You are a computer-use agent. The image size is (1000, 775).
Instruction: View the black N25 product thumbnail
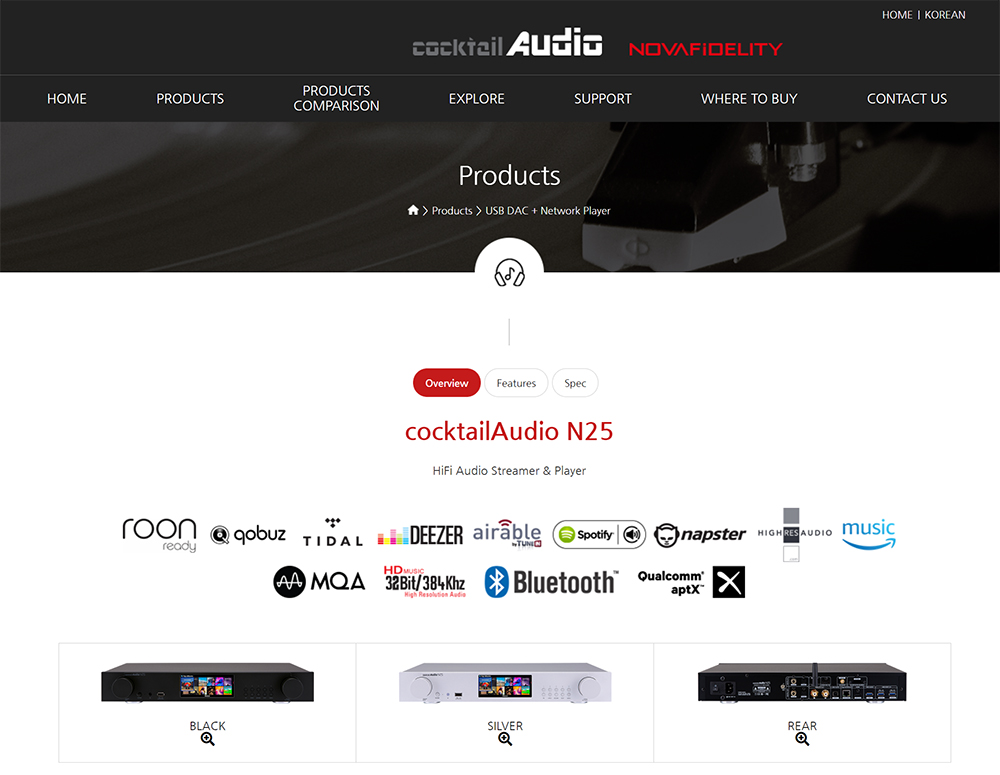[x=207, y=683]
